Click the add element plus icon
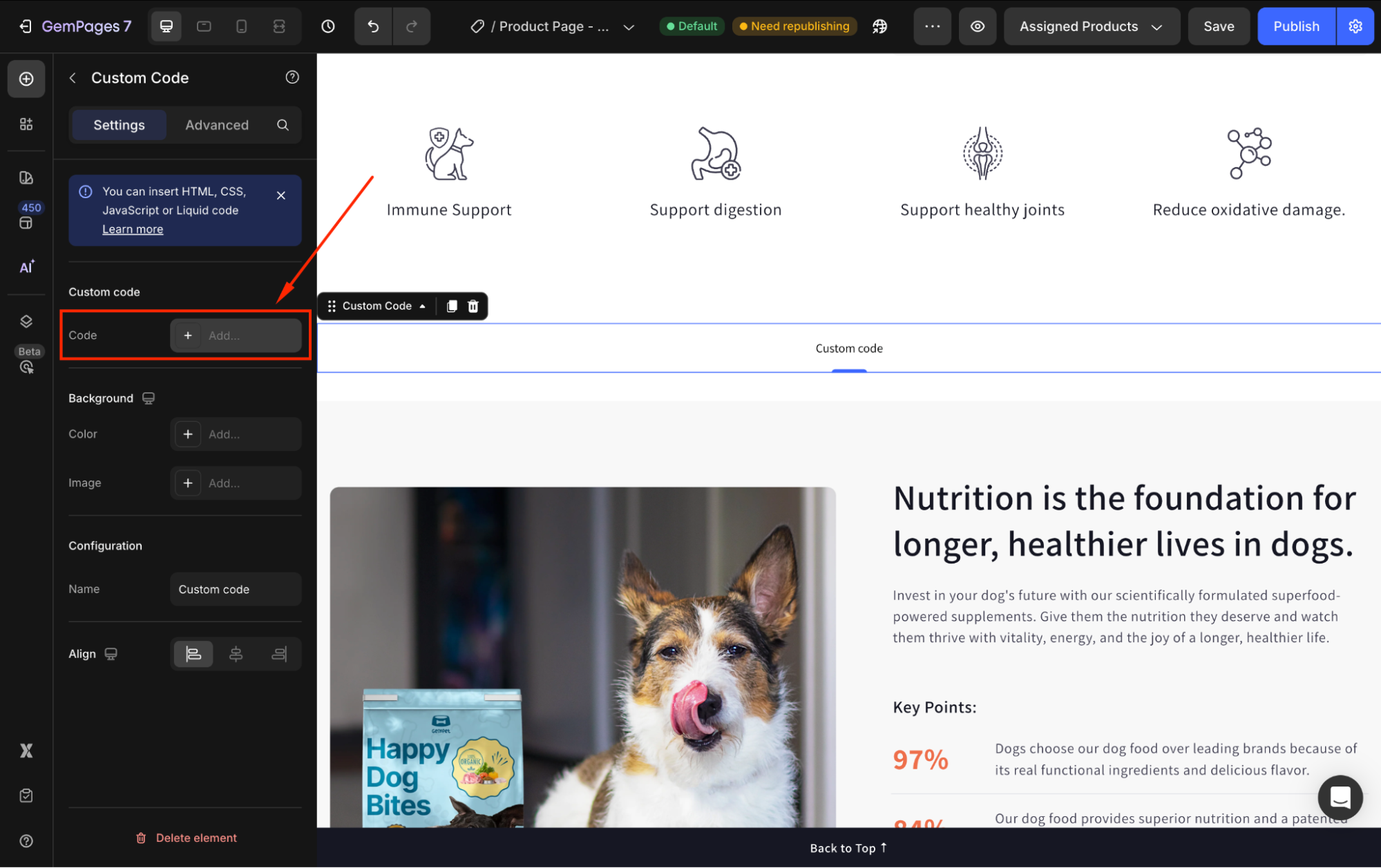 point(26,79)
